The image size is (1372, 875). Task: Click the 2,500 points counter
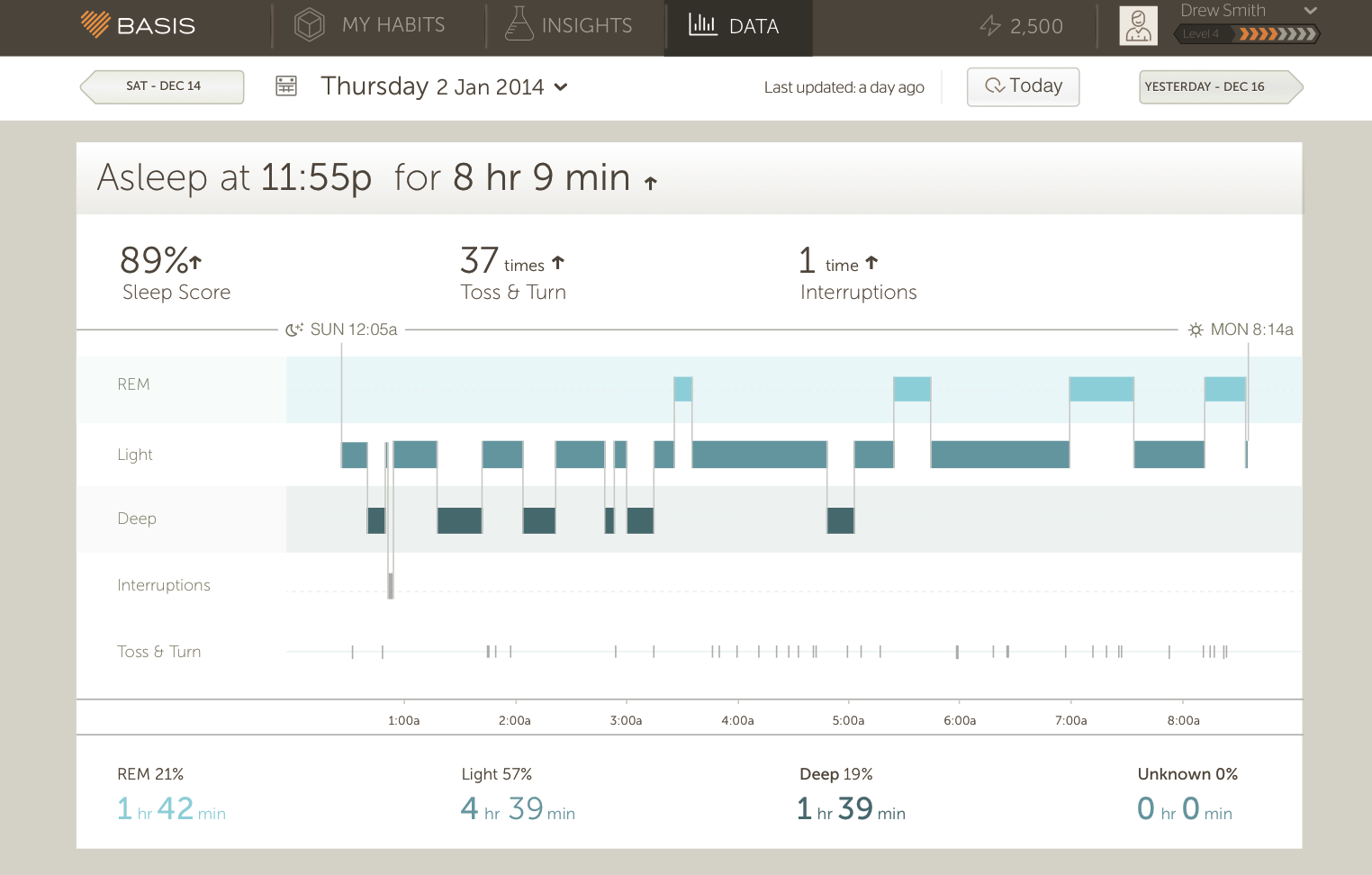pyautogui.click(x=1036, y=26)
